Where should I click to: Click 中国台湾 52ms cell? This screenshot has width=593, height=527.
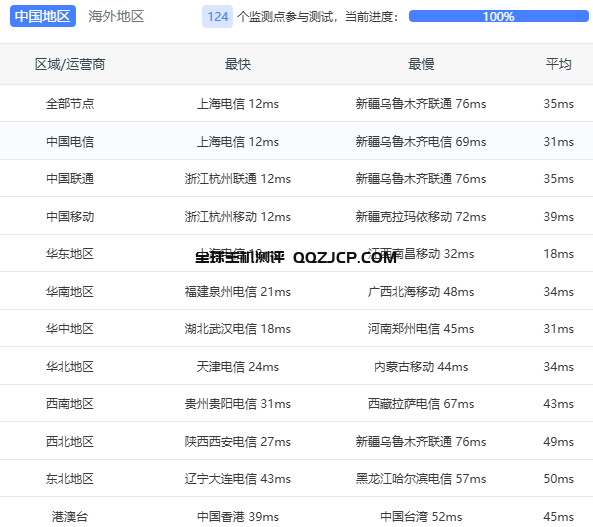click(x=421, y=516)
